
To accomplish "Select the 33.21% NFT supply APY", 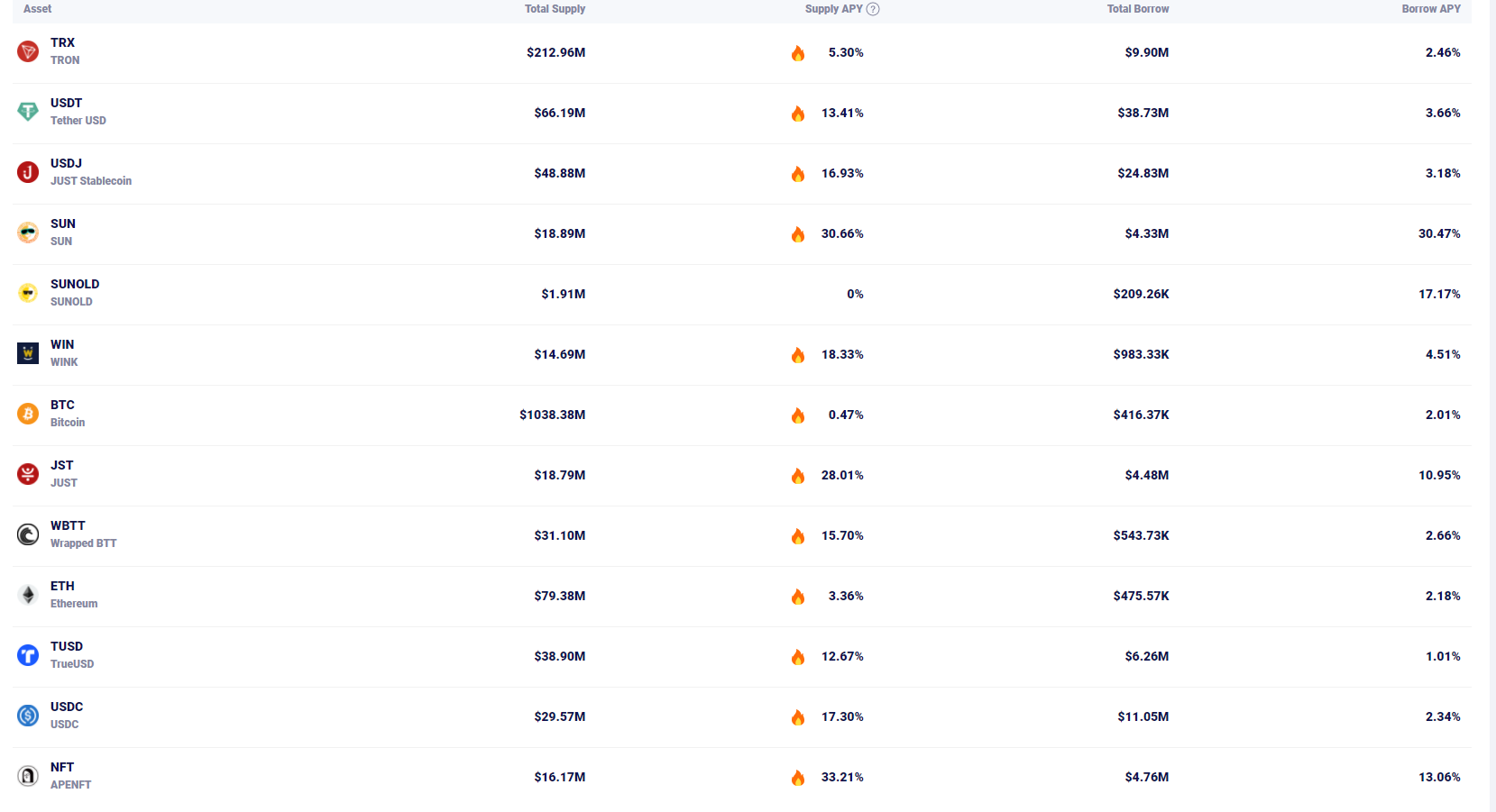I will coord(842,777).
